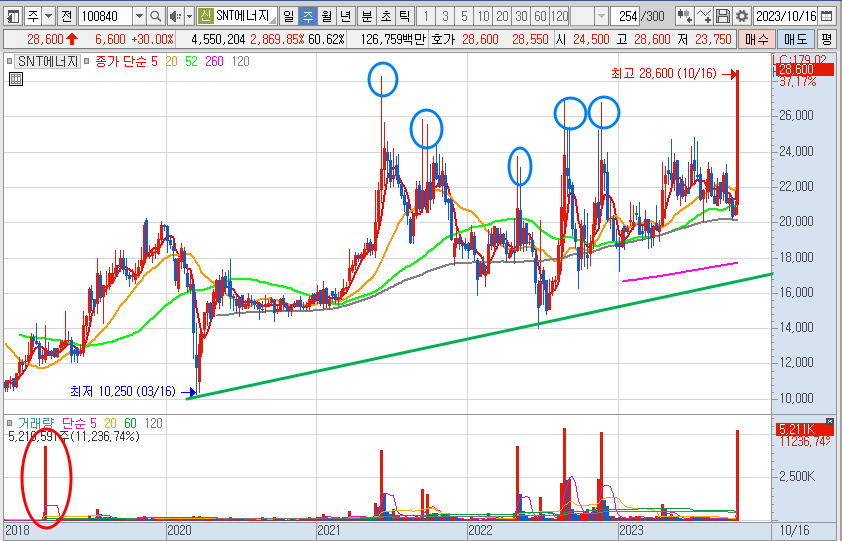Image resolution: width=842 pixels, height=541 pixels.
Task: Click the stock code field showing 100840
Action: pos(105,17)
